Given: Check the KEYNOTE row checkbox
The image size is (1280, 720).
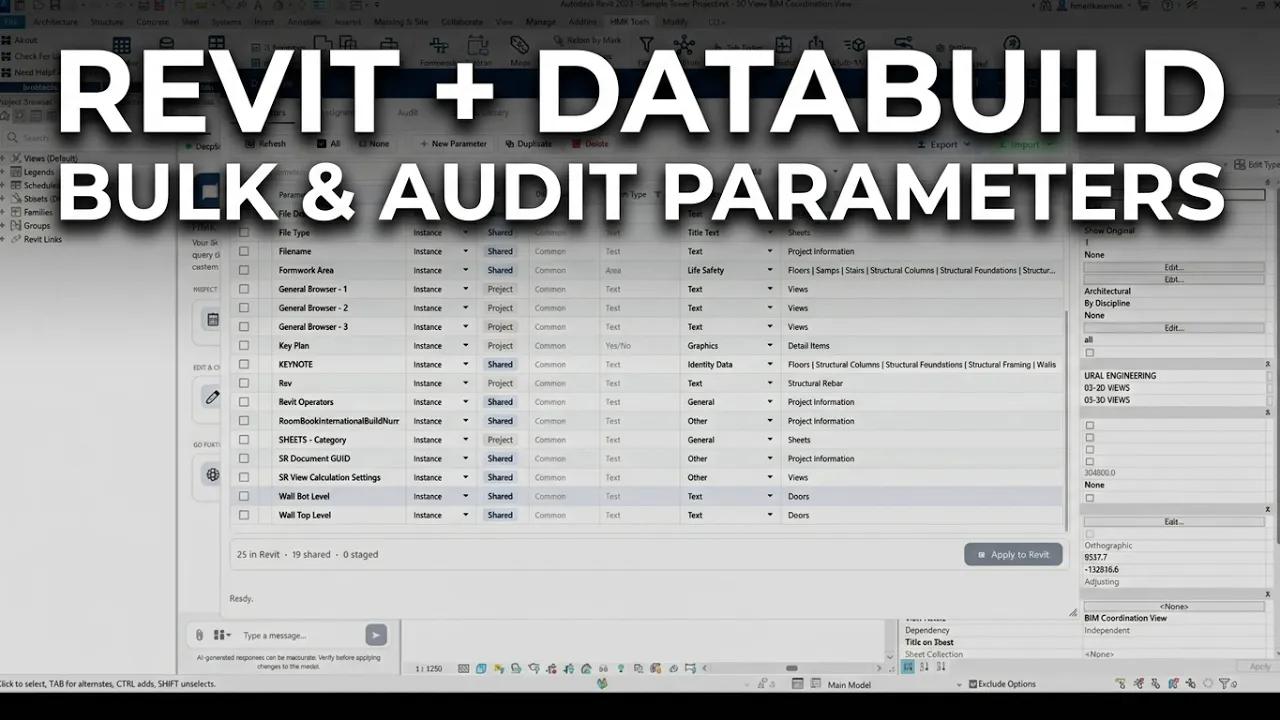Looking at the screenshot, I should click(244, 364).
